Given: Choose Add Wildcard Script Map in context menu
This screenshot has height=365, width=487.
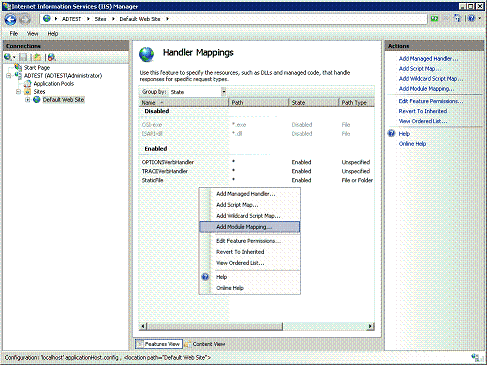Looking at the screenshot, I should point(250,216).
